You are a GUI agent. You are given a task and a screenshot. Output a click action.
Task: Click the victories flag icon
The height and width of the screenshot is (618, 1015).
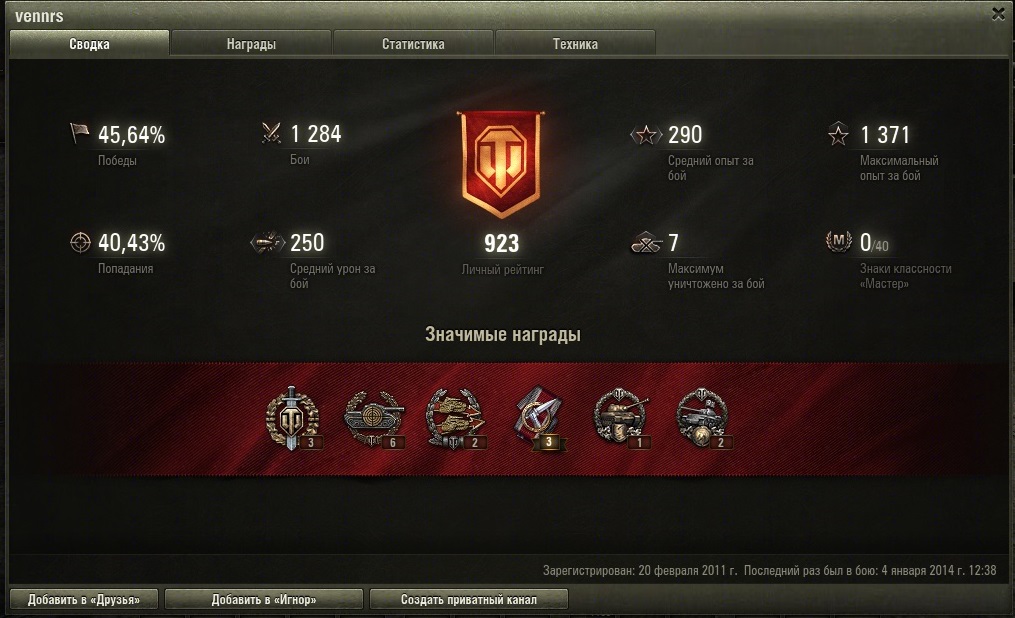point(79,133)
